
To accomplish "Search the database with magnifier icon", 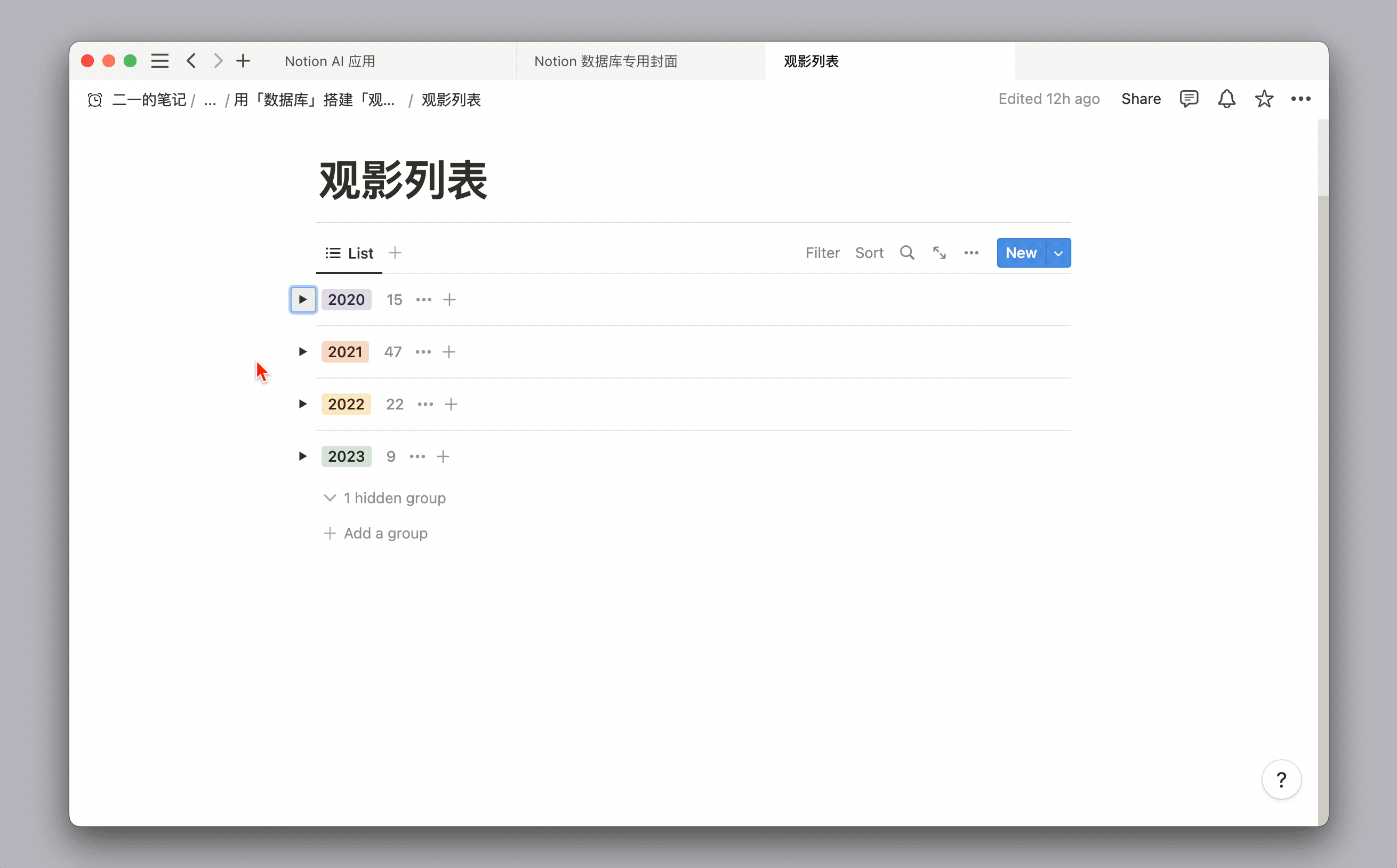I will [907, 253].
